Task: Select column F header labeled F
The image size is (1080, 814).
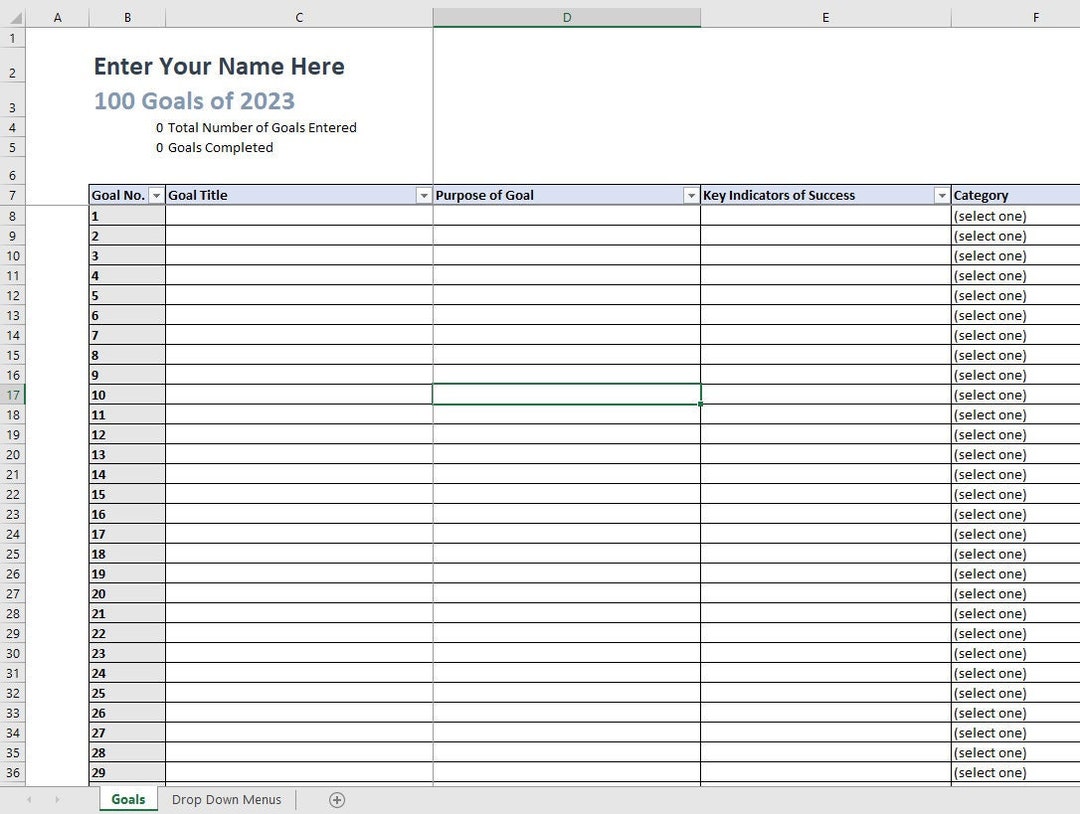Action: click(x=1035, y=17)
